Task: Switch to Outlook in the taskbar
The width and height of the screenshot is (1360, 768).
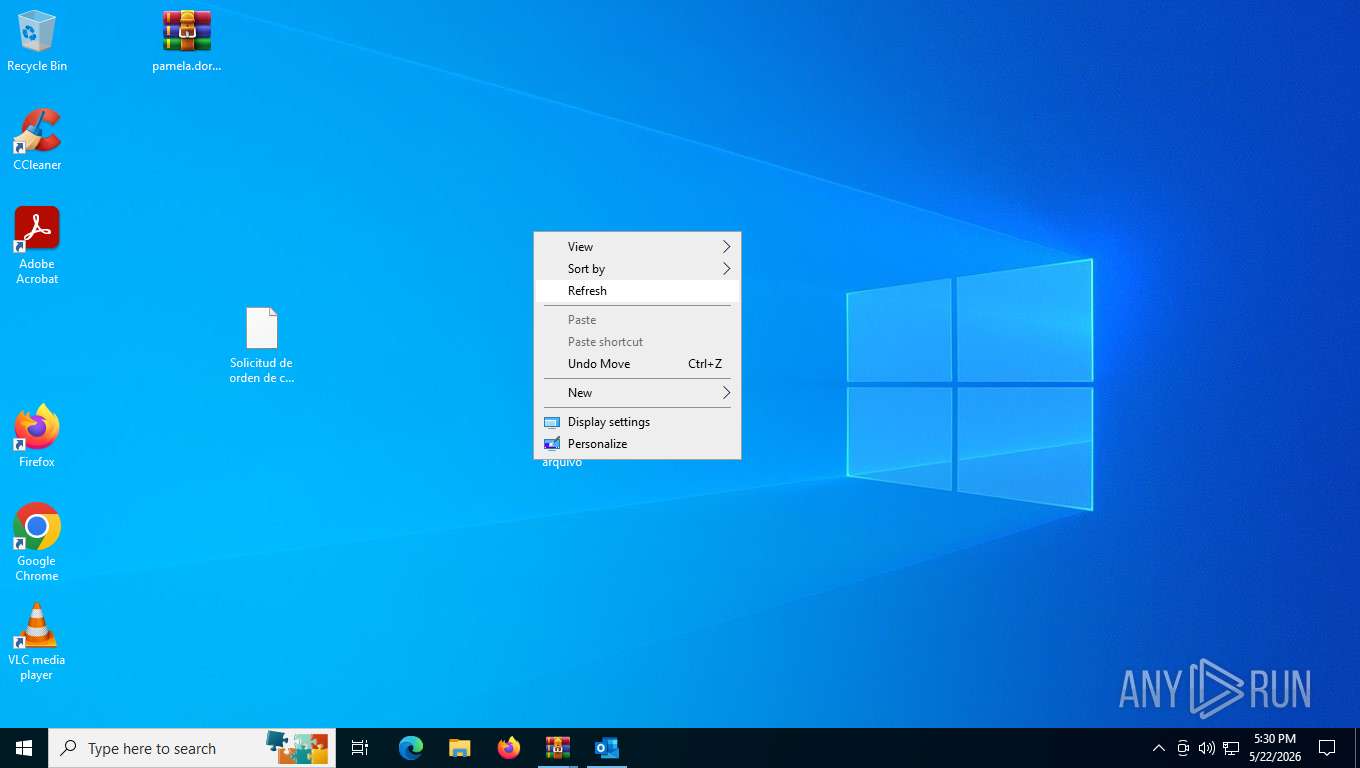Action: 607,748
